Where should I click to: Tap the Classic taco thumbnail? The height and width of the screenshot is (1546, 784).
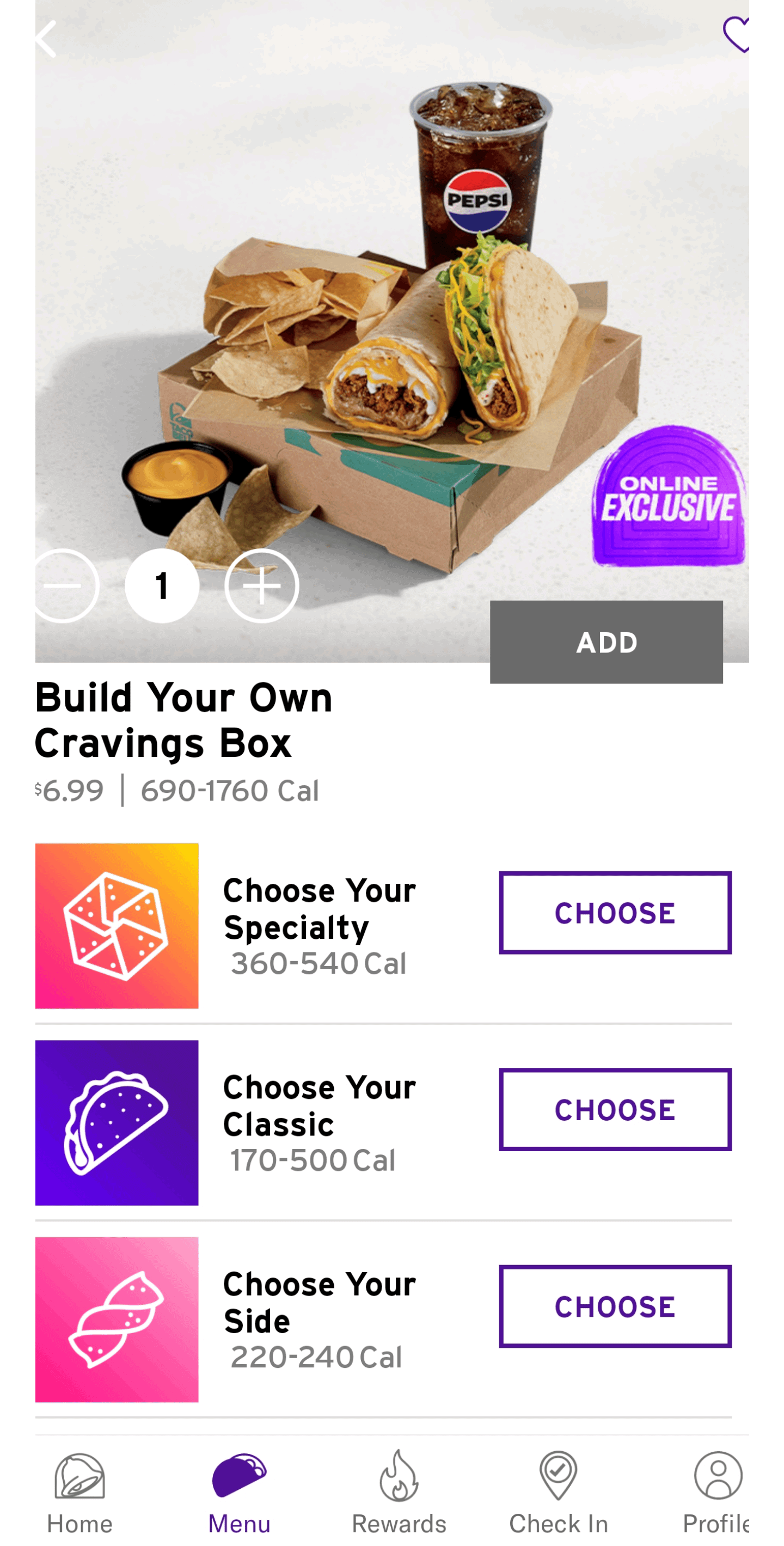[x=117, y=1123]
